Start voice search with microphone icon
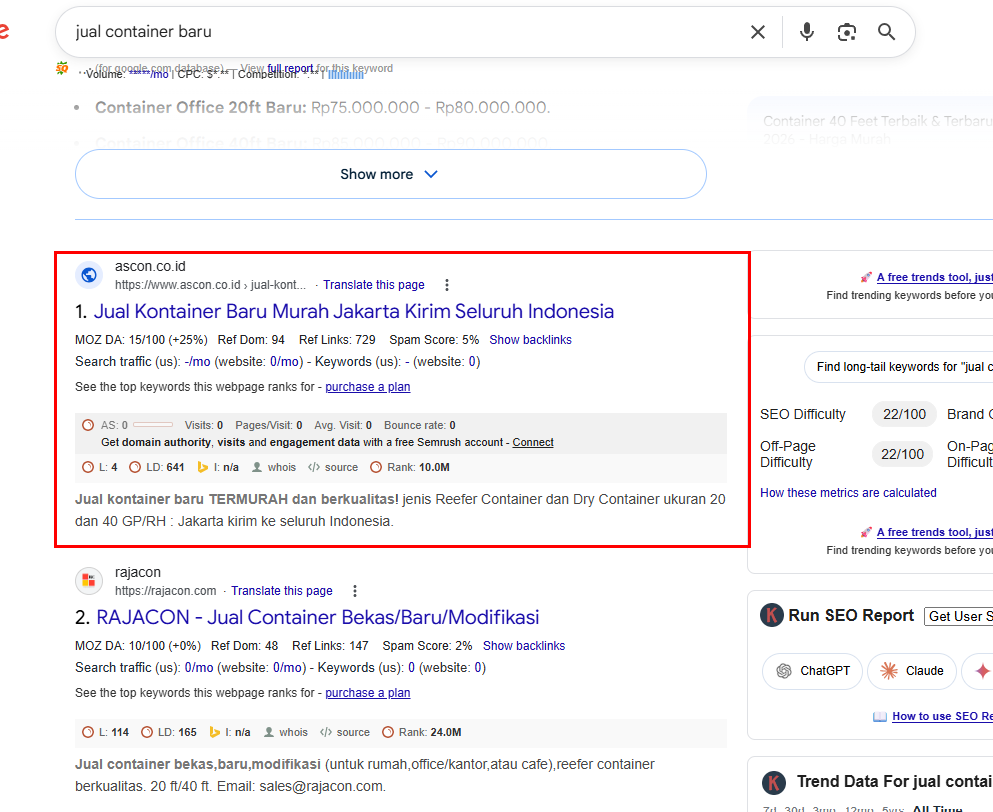The width and height of the screenshot is (993, 812). tap(807, 32)
